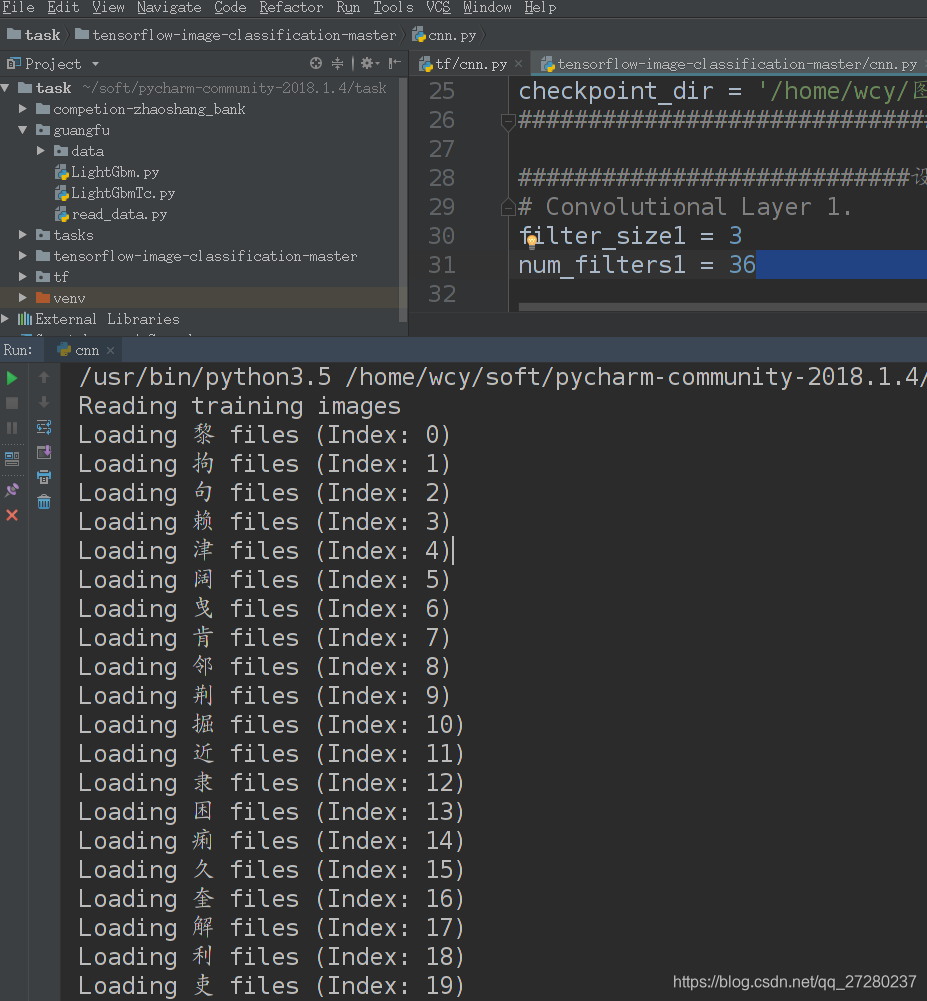The image size is (927, 1001).
Task: Expand the competion-zhaoshang_bank folder
Action: click(x=23, y=109)
